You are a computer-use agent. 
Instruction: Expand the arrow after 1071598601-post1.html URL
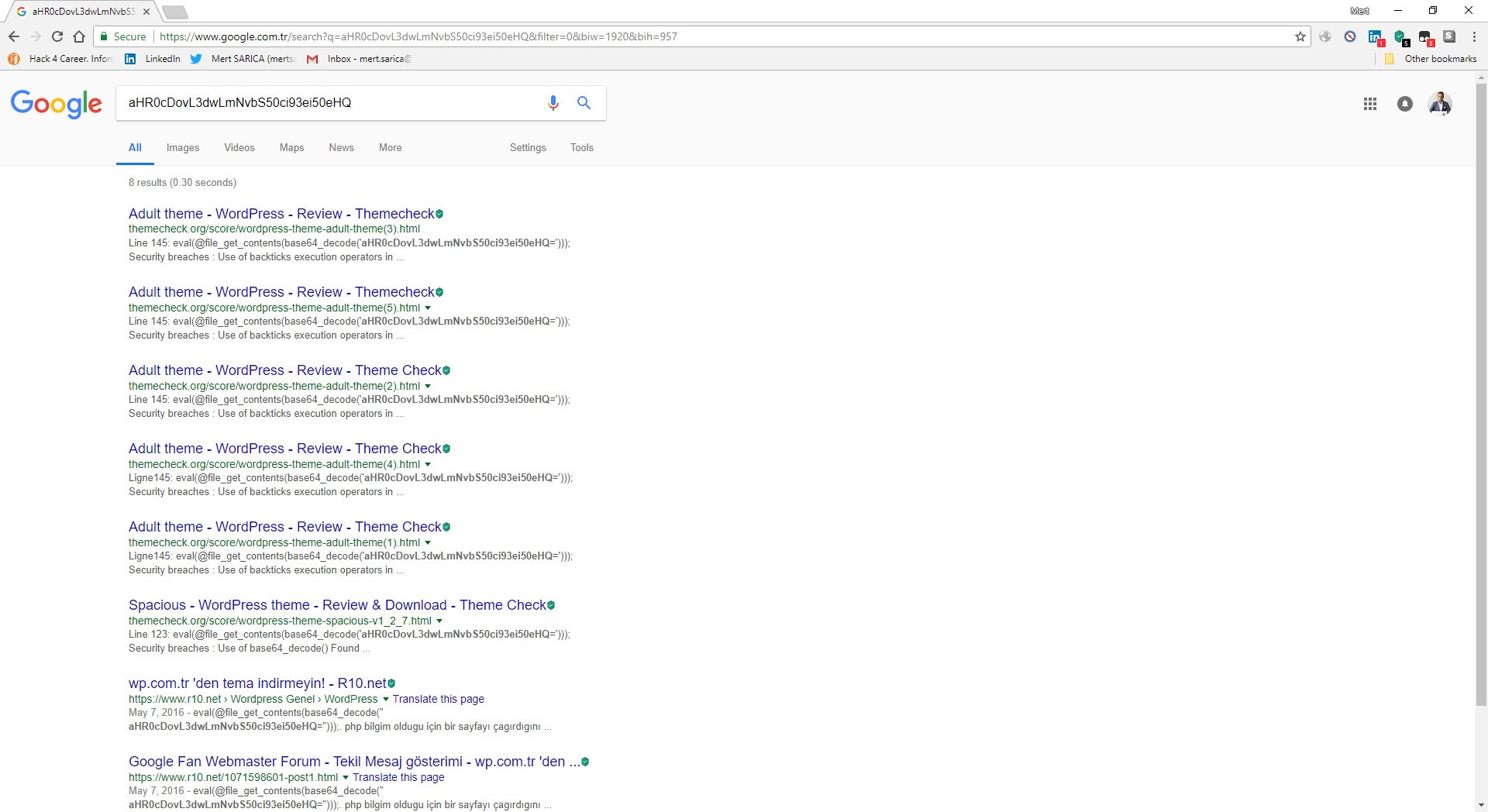pos(346,778)
